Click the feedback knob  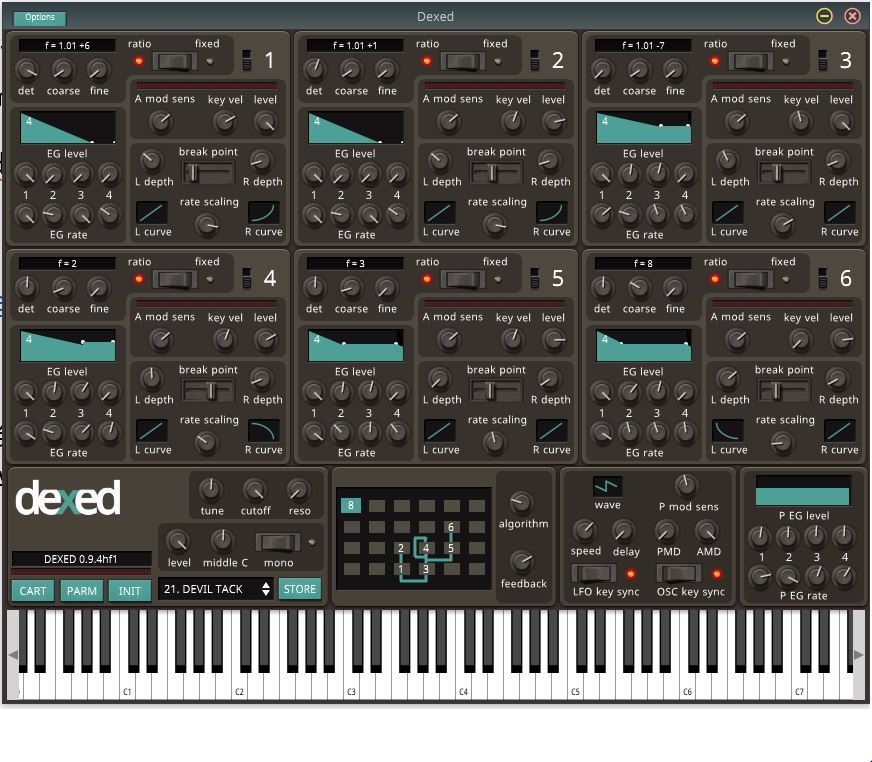pyautogui.click(x=522, y=562)
